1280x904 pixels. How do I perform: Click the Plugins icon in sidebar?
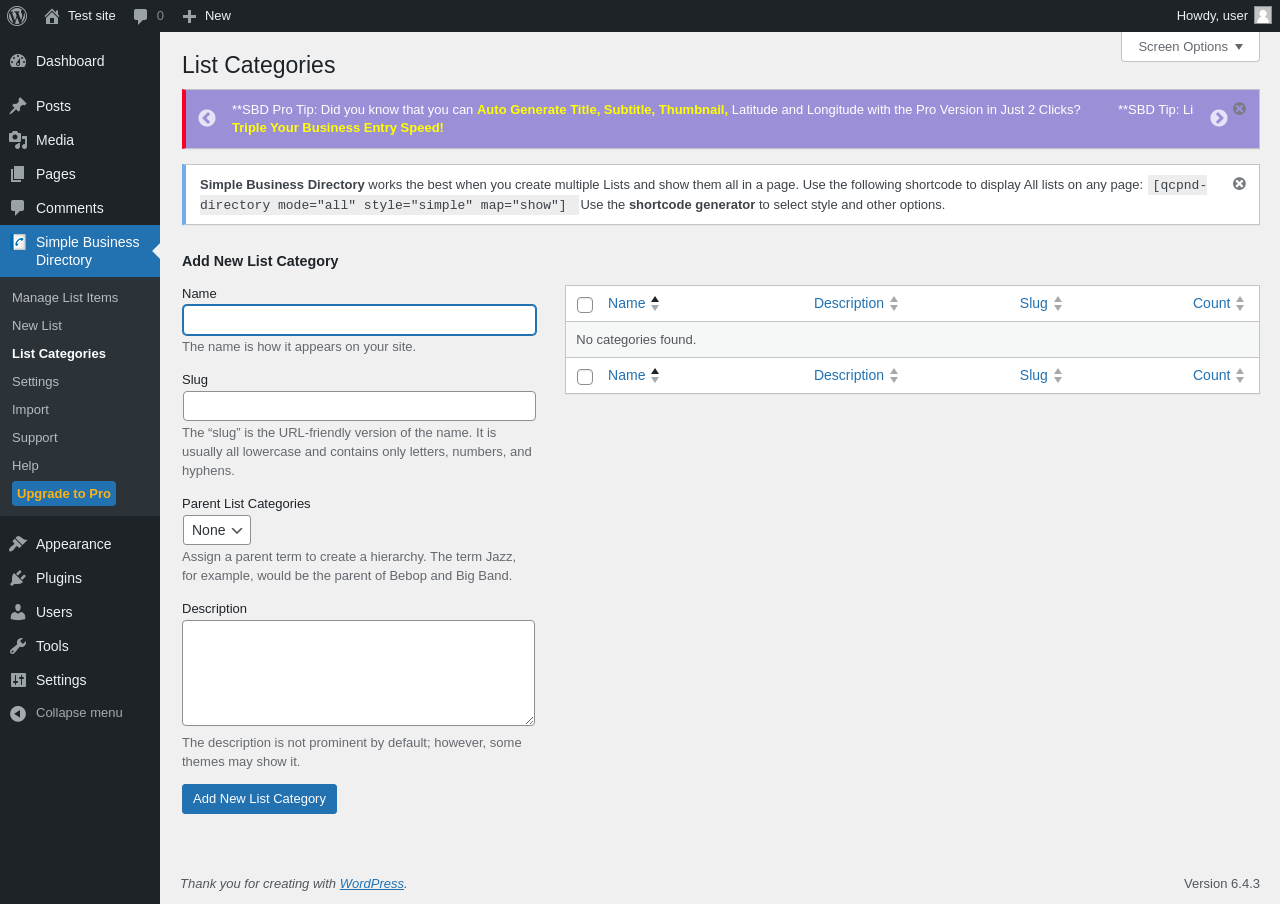click(18, 578)
